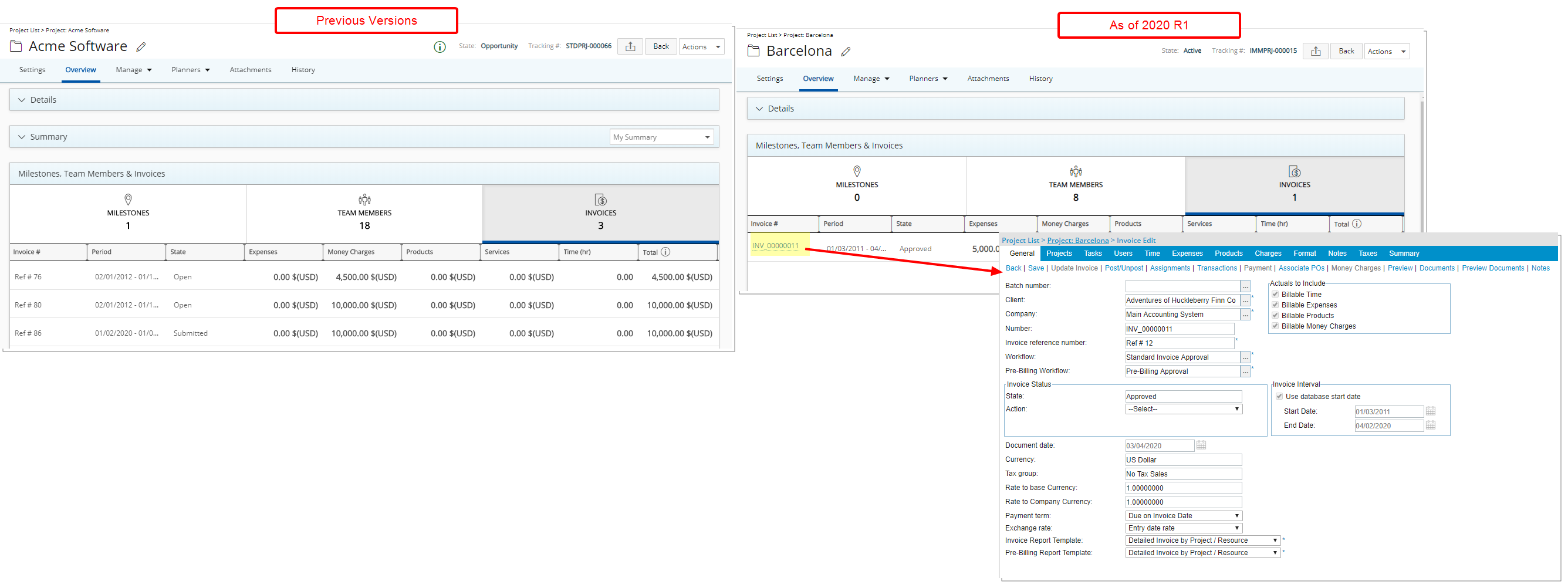This screenshot has width=1568, height=588.
Task: Open the Exchange rate dropdown
Action: (x=1183, y=528)
